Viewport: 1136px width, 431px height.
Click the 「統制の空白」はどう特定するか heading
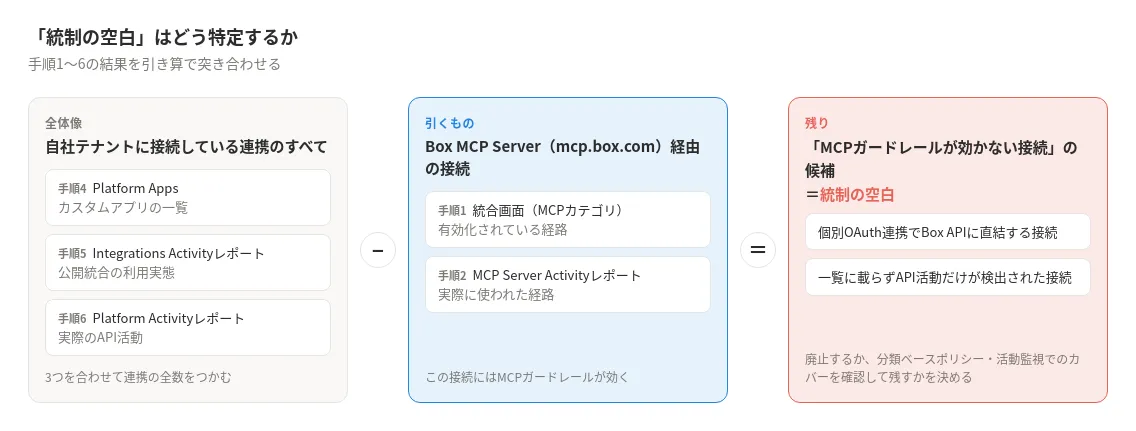tap(164, 37)
